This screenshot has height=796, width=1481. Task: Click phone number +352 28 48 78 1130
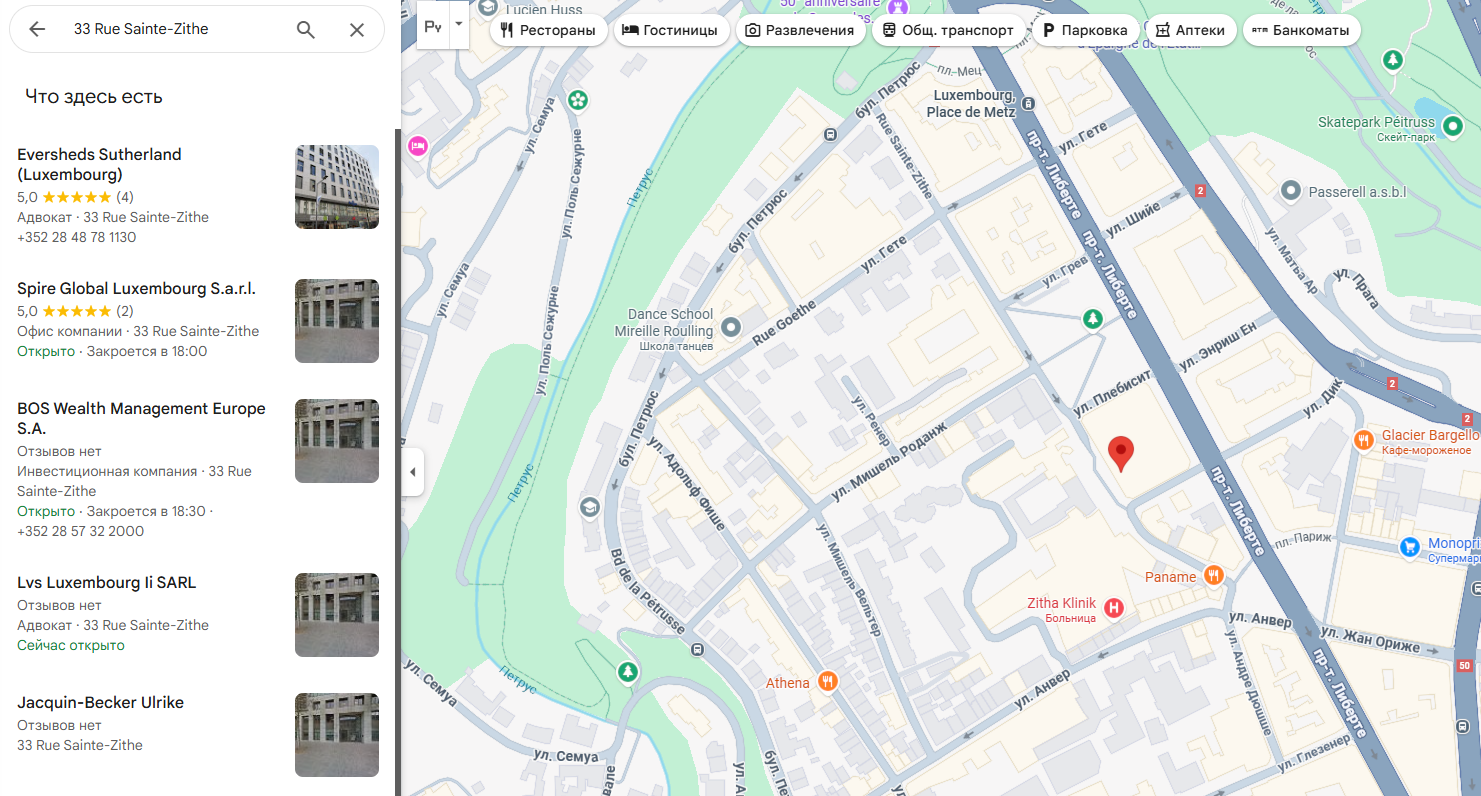(x=77, y=237)
